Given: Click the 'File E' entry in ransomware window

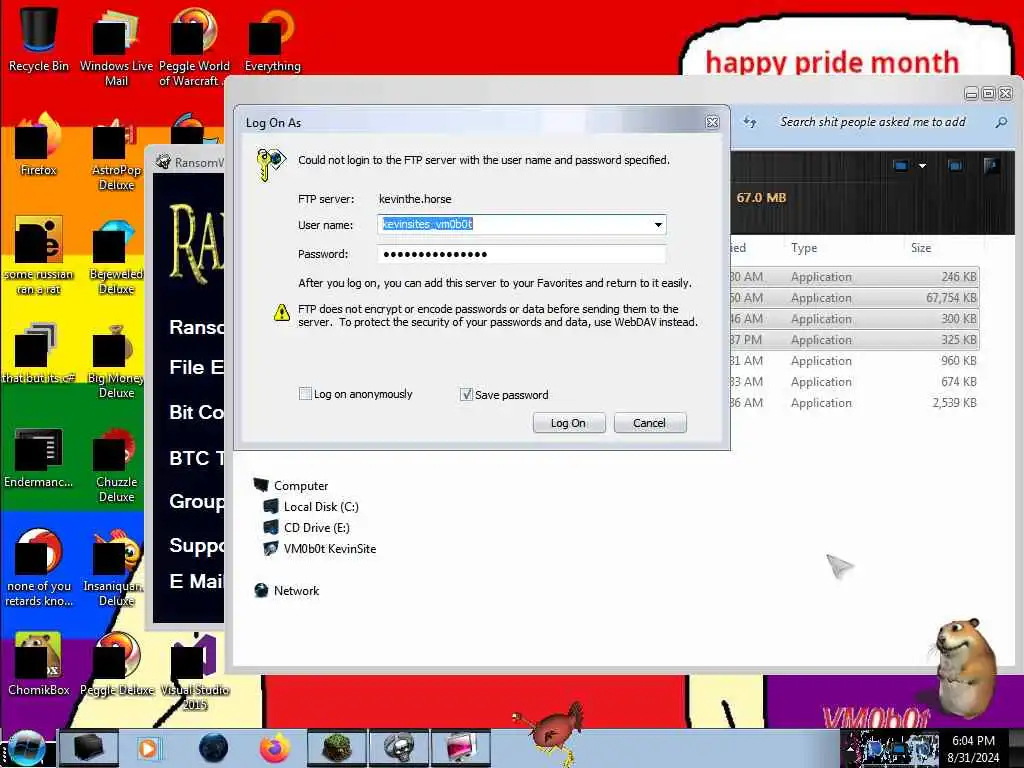Looking at the screenshot, I should (x=196, y=367).
